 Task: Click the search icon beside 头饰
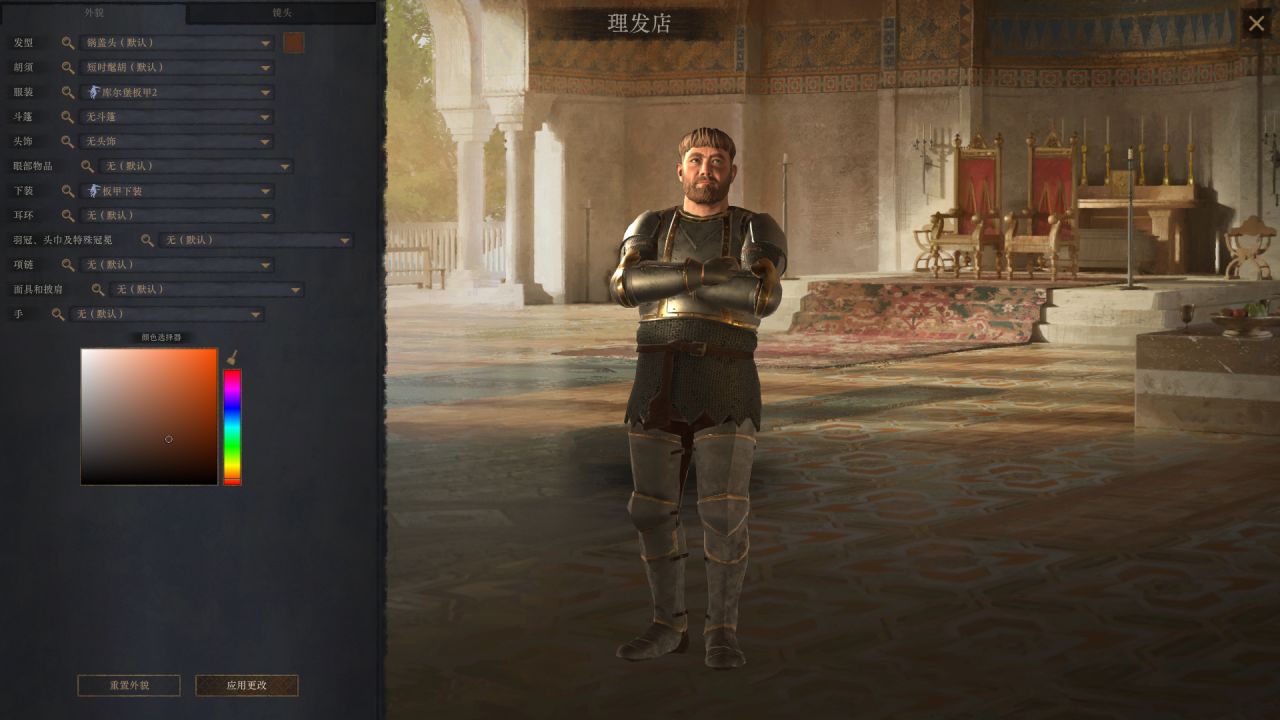coord(68,142)
